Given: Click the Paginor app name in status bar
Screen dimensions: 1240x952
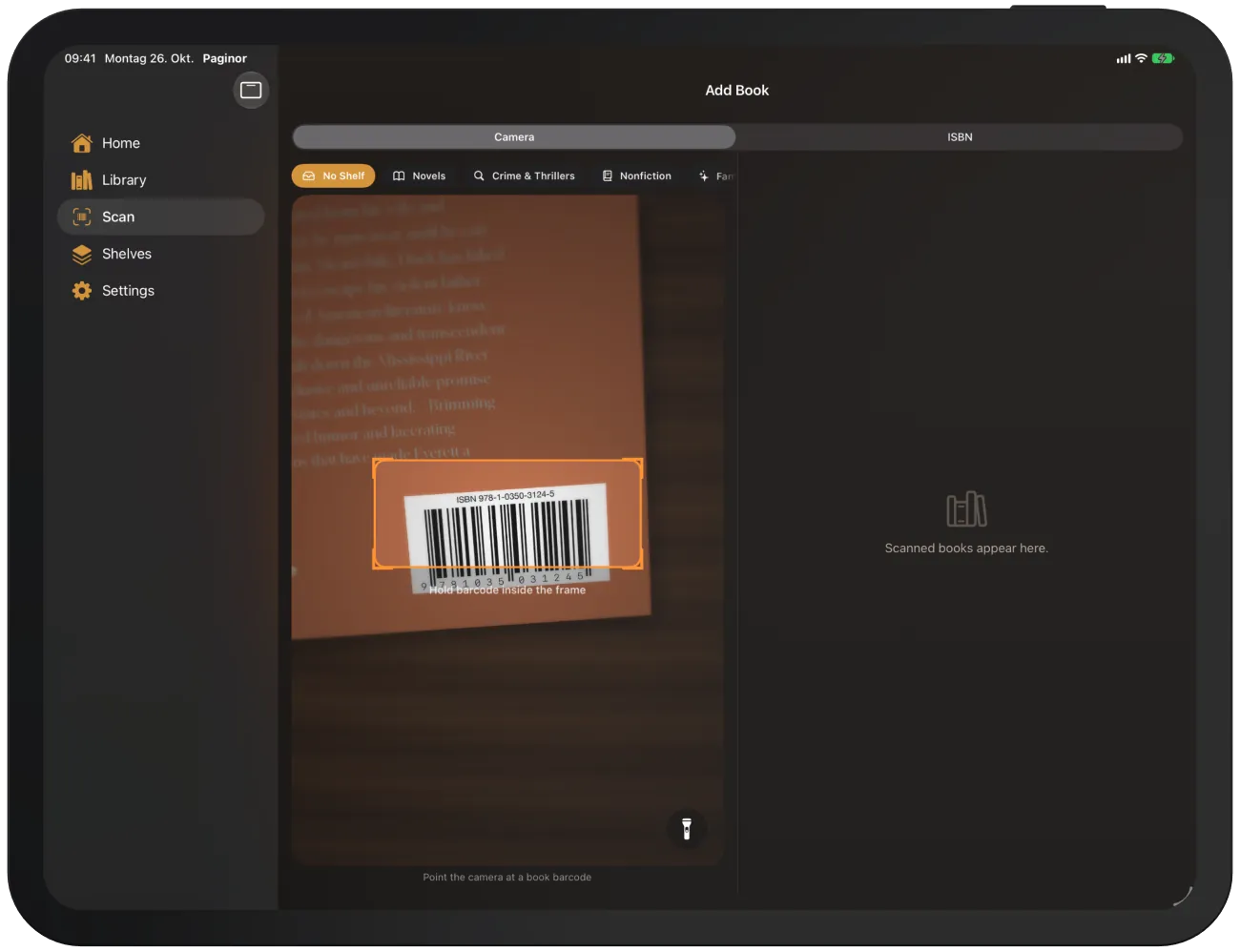Looking at the screenshot, I should point(225,59).
